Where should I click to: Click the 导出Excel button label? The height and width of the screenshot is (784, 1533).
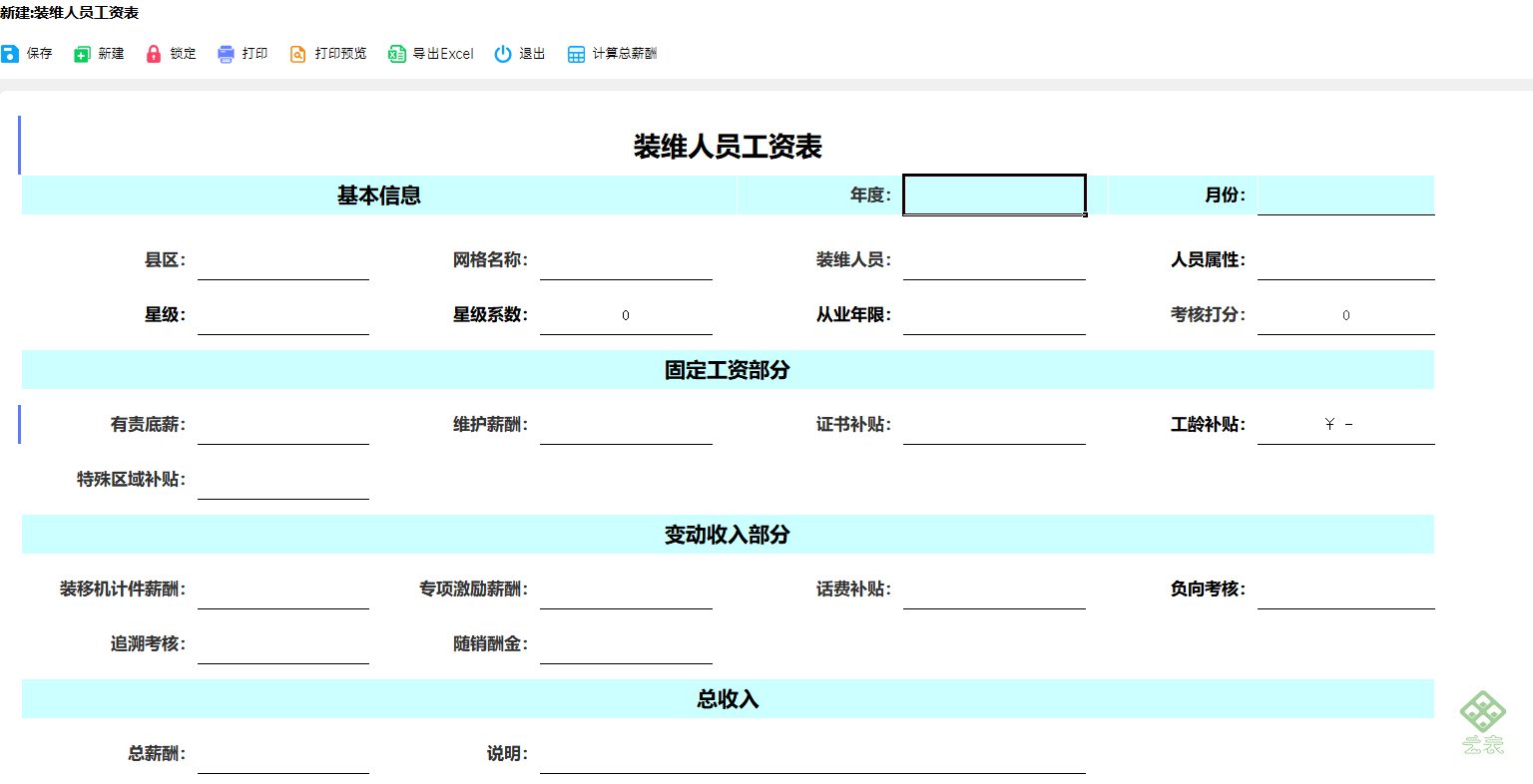tap(443, 54)
